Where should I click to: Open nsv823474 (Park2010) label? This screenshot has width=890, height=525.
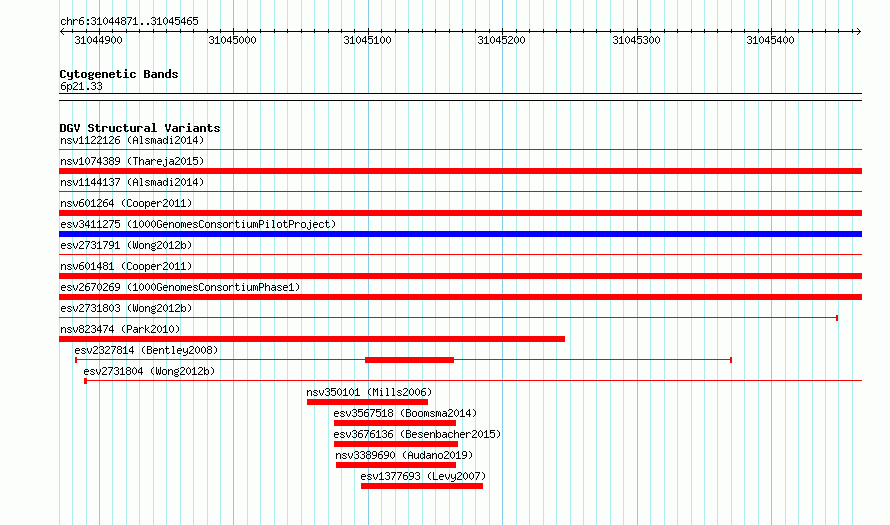pos(120,329)
